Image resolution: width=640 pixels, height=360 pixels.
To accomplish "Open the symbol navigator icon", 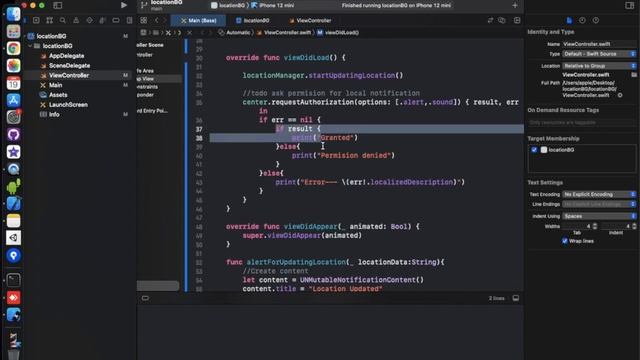I will coord(49,20).
